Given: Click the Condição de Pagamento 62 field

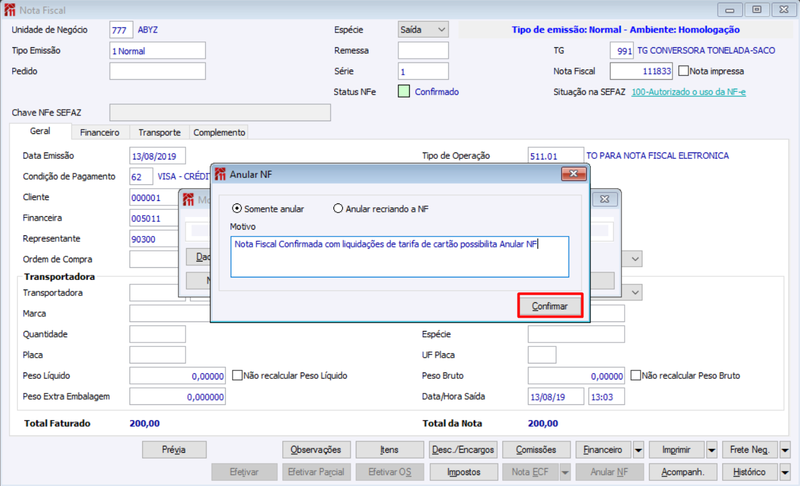Looking at the screenshot, I should pos(141,176).
